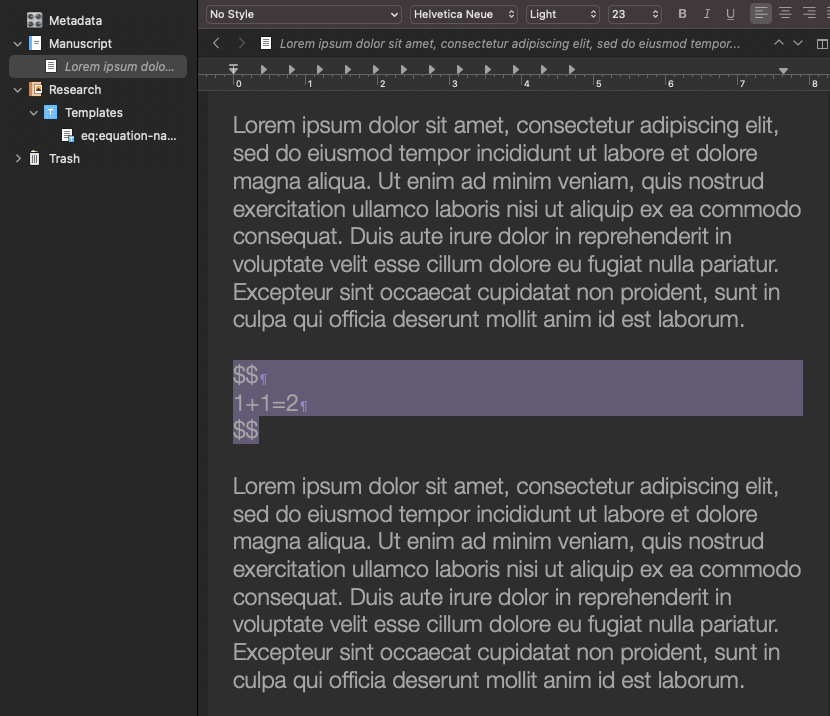Toggle Bold formatting

(x=682, y=14)
